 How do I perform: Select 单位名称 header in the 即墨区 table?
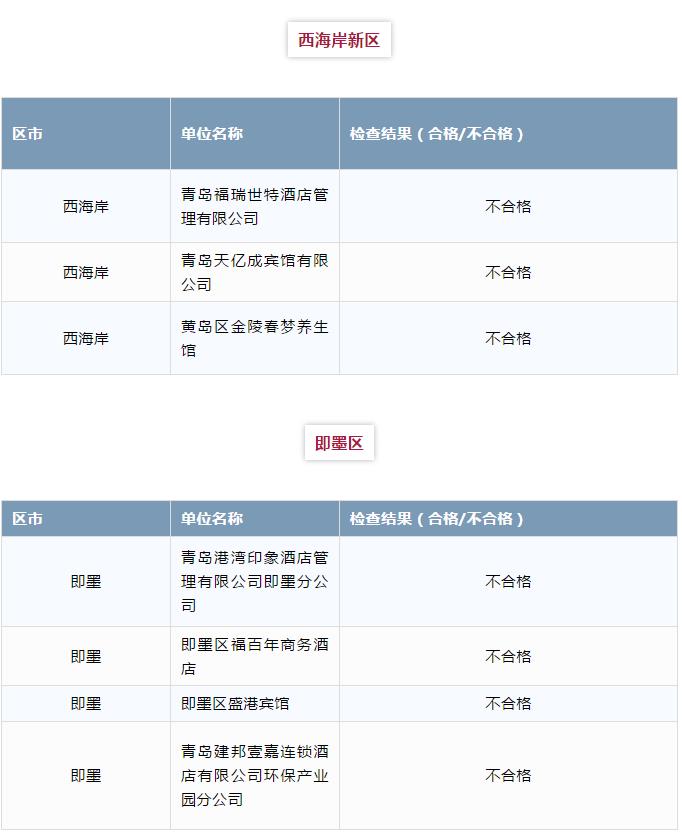pos(212,519)
